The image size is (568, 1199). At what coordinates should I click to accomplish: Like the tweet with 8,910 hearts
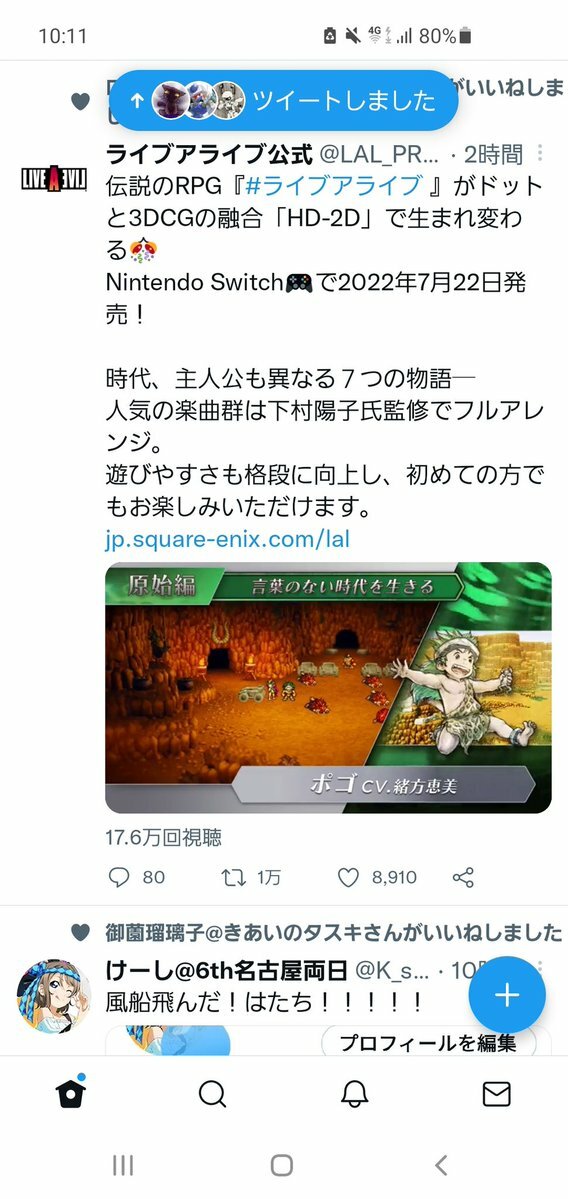349,877
